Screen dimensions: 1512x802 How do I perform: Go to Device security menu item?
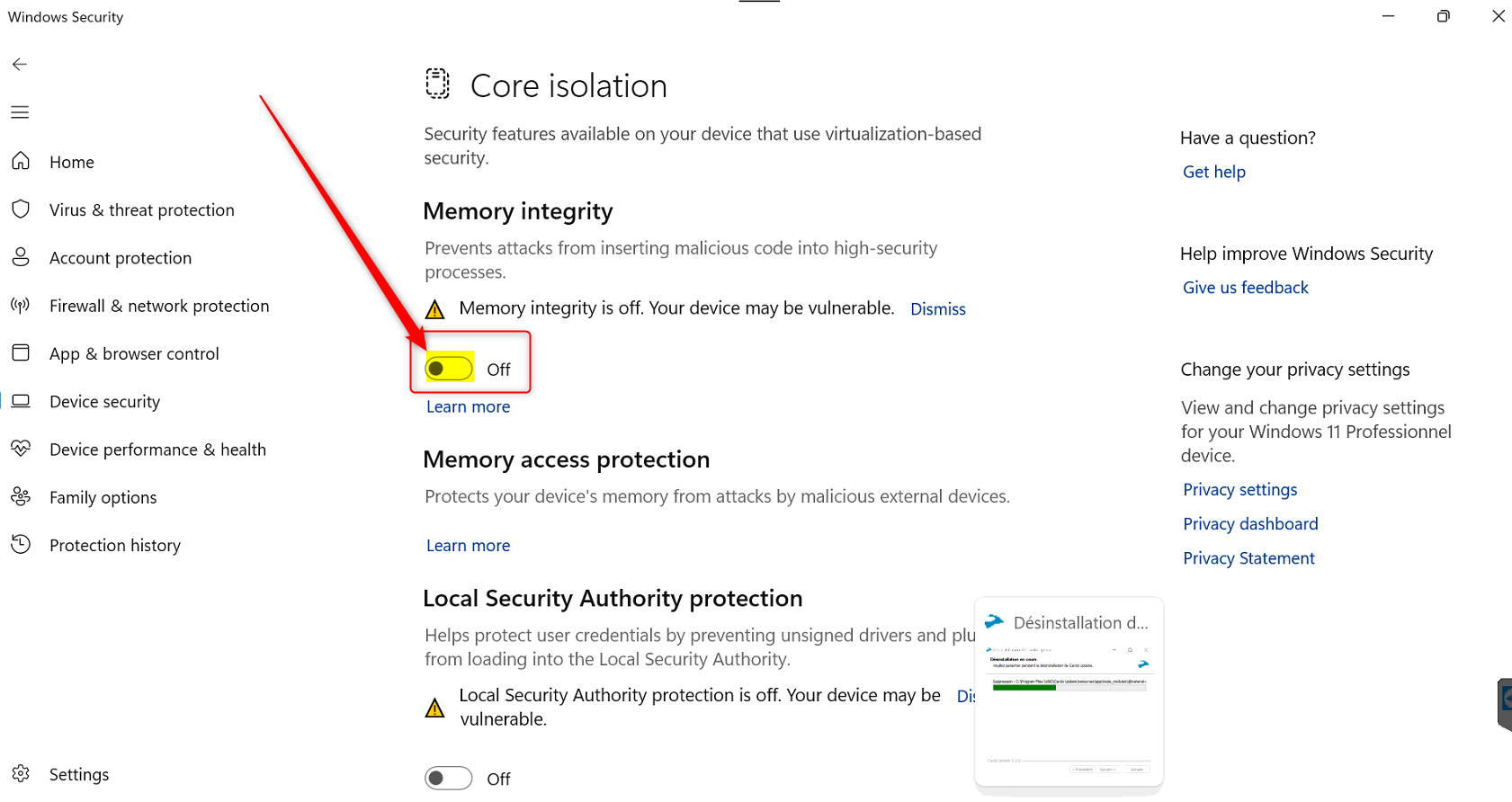(104, 402)
